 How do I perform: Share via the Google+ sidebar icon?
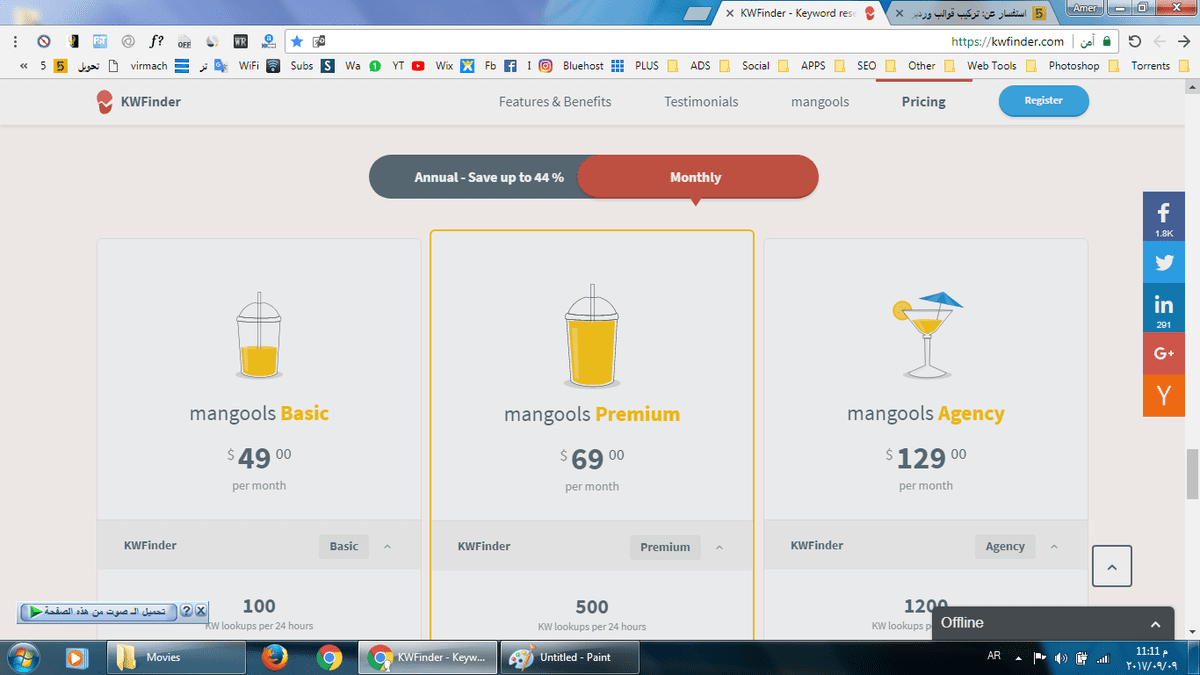tap(1164, 353)
